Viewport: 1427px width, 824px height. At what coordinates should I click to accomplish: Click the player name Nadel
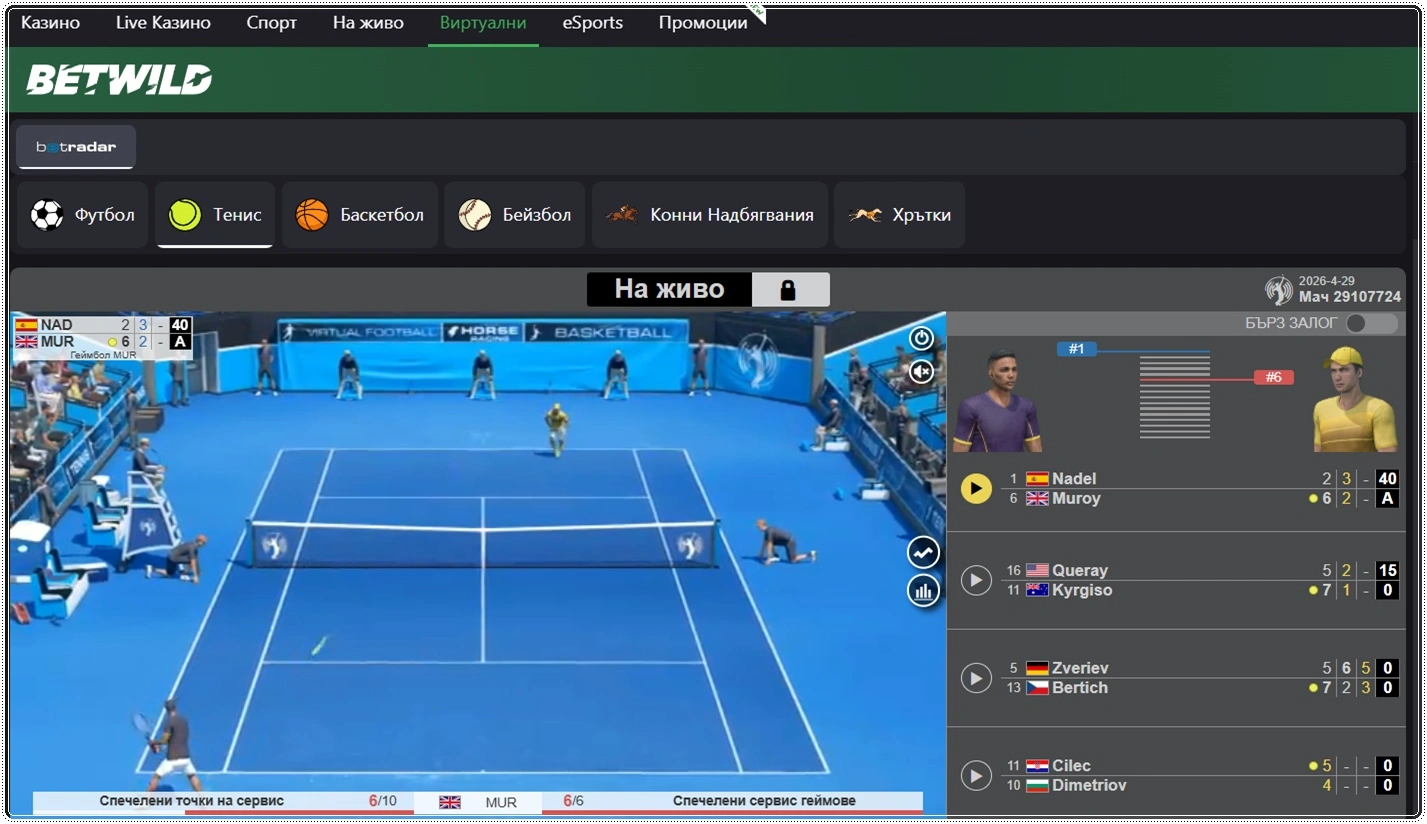tap(1074, 479)
